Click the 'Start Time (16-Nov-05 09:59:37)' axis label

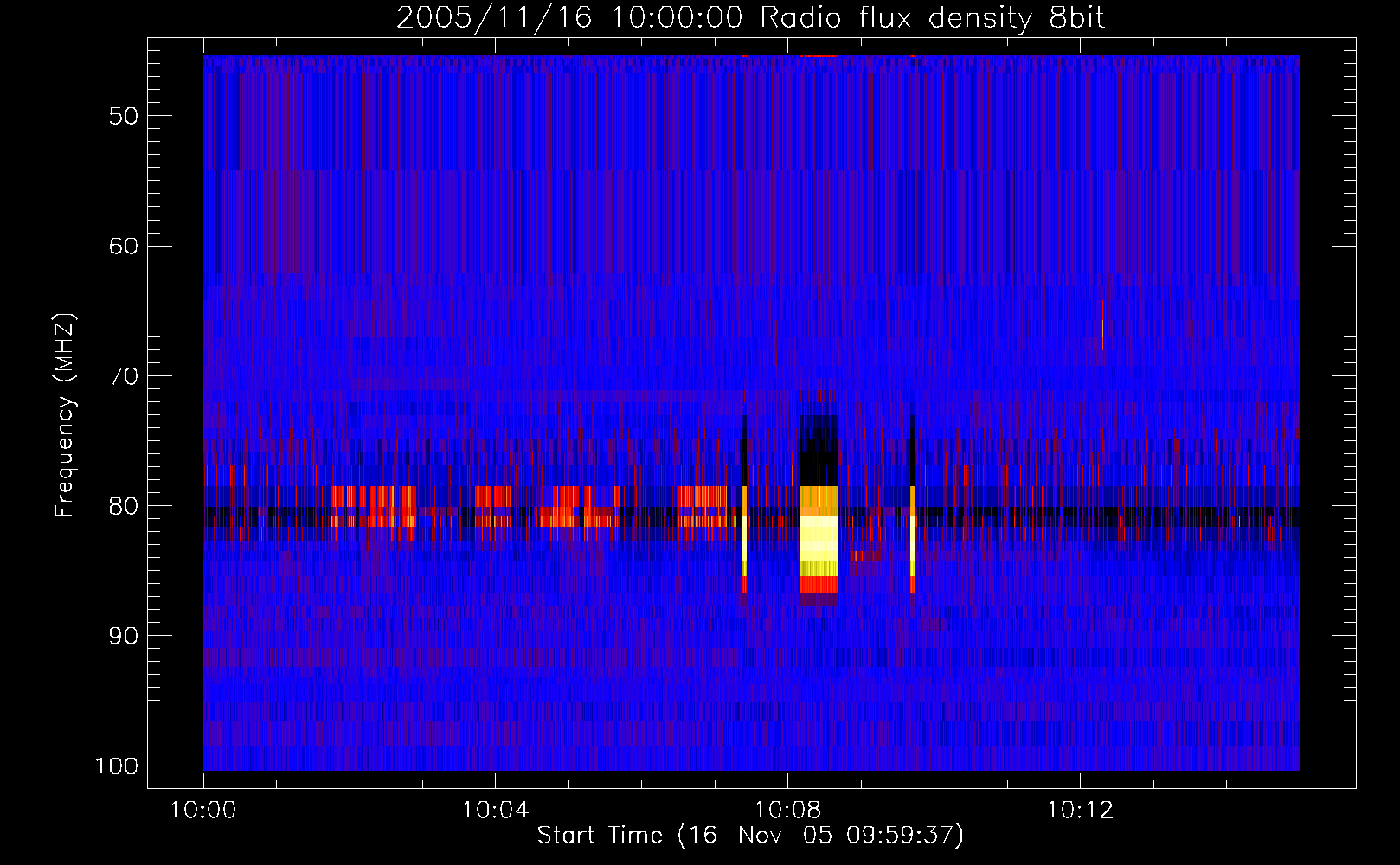pos(750,836)
